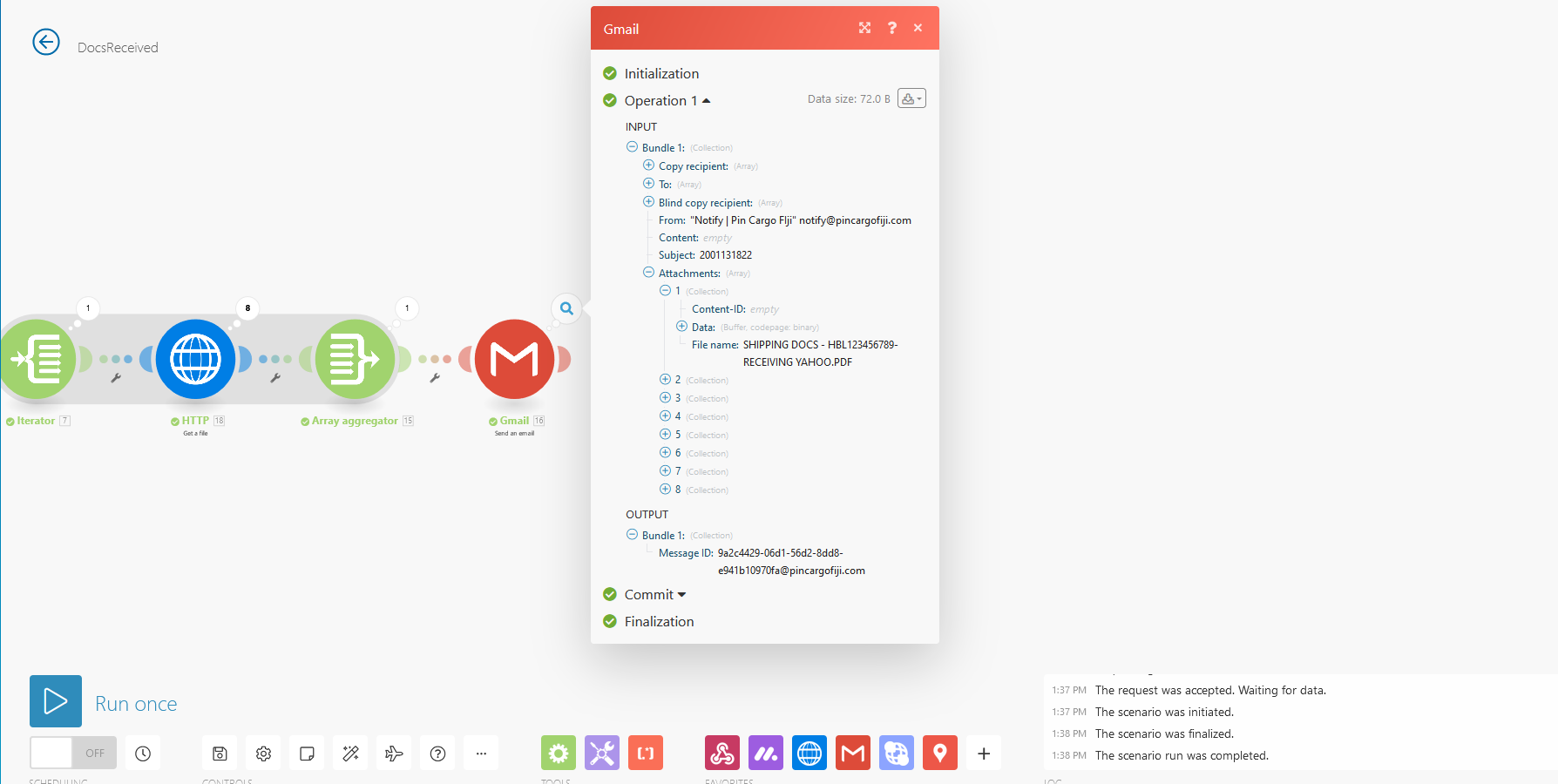Expand Copy recipient array

(648, 165)
